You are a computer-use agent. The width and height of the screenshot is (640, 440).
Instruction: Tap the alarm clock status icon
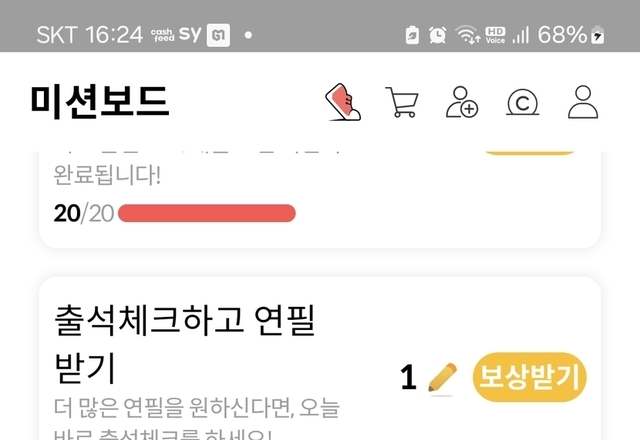click(437, 34)
